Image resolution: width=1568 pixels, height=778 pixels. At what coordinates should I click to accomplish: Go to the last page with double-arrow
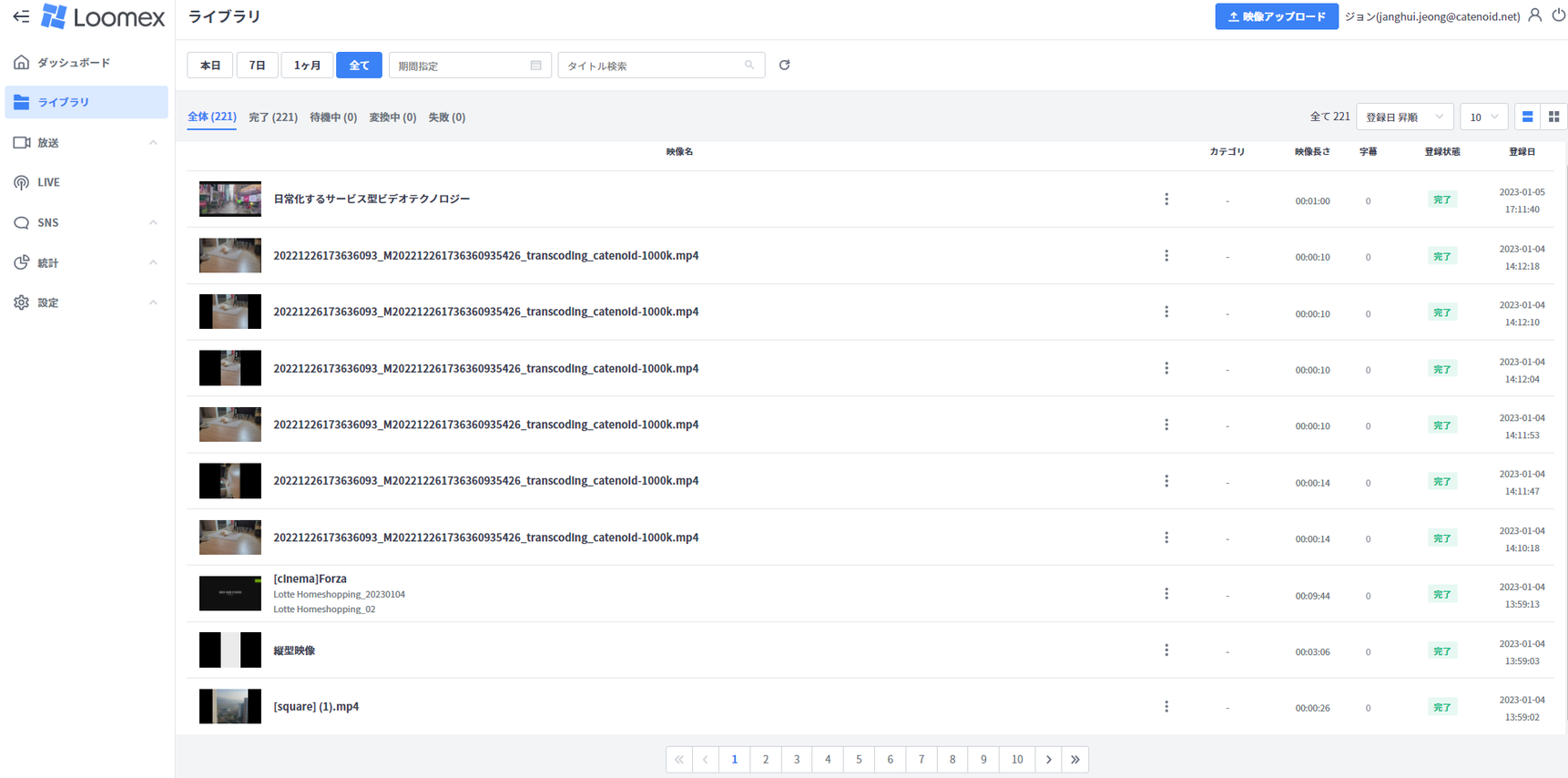(x=1075, y=760)
